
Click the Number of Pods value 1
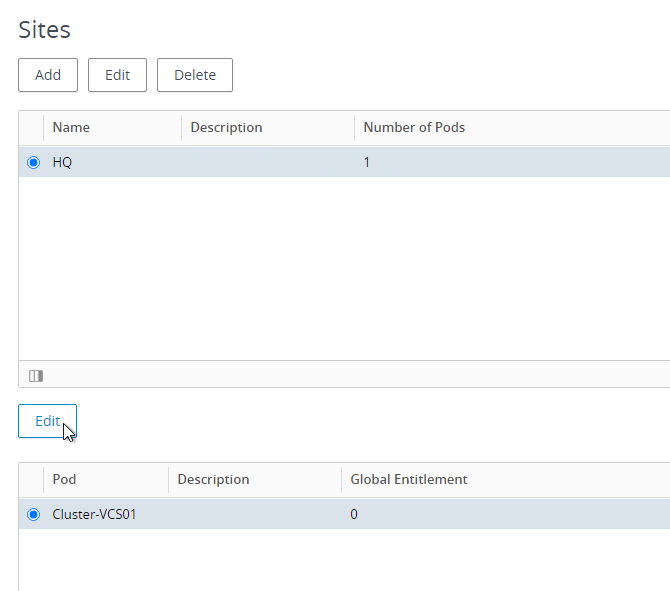(x=367, y=162)
